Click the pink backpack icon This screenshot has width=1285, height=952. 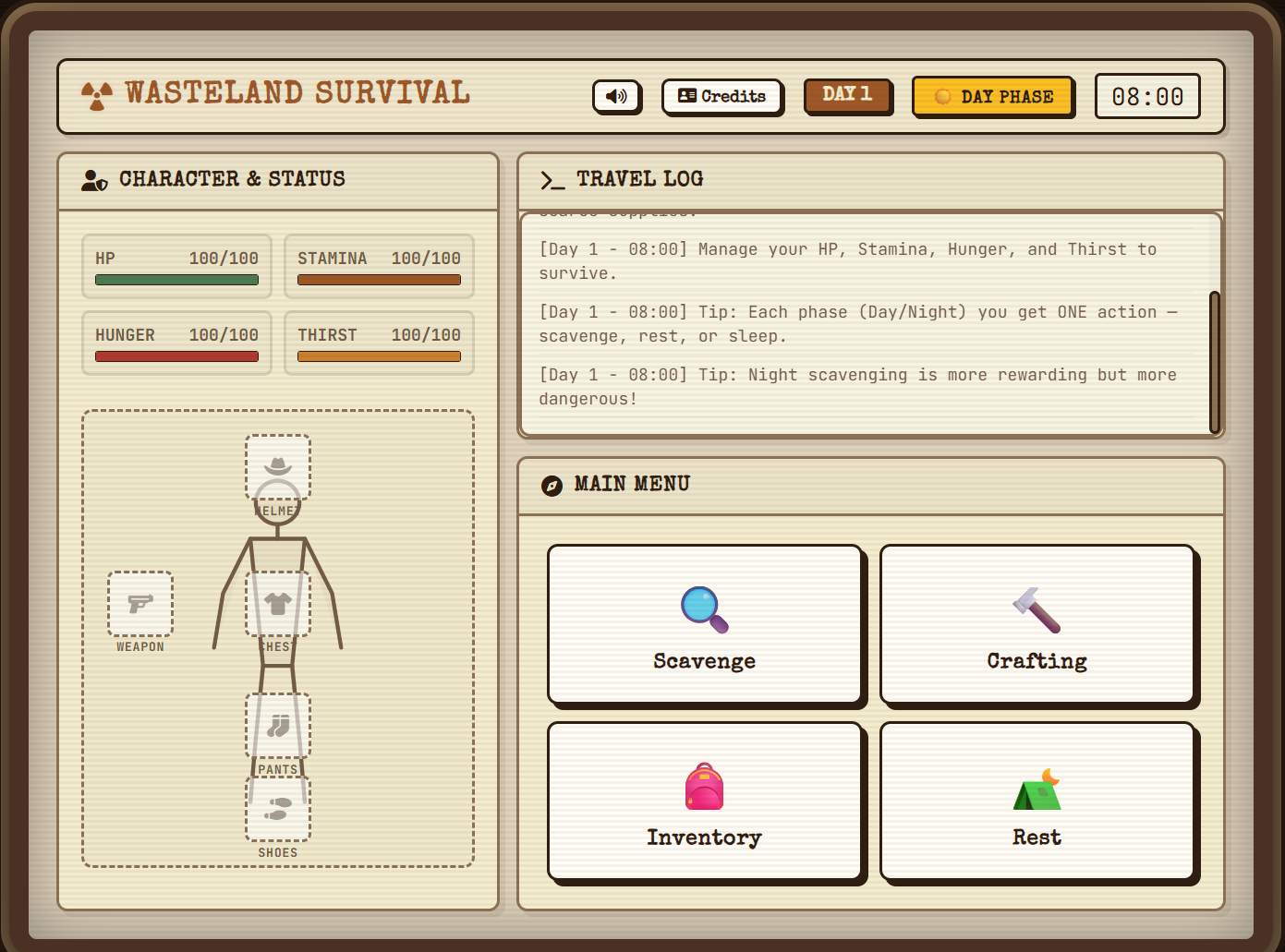(x=705, y=786)
